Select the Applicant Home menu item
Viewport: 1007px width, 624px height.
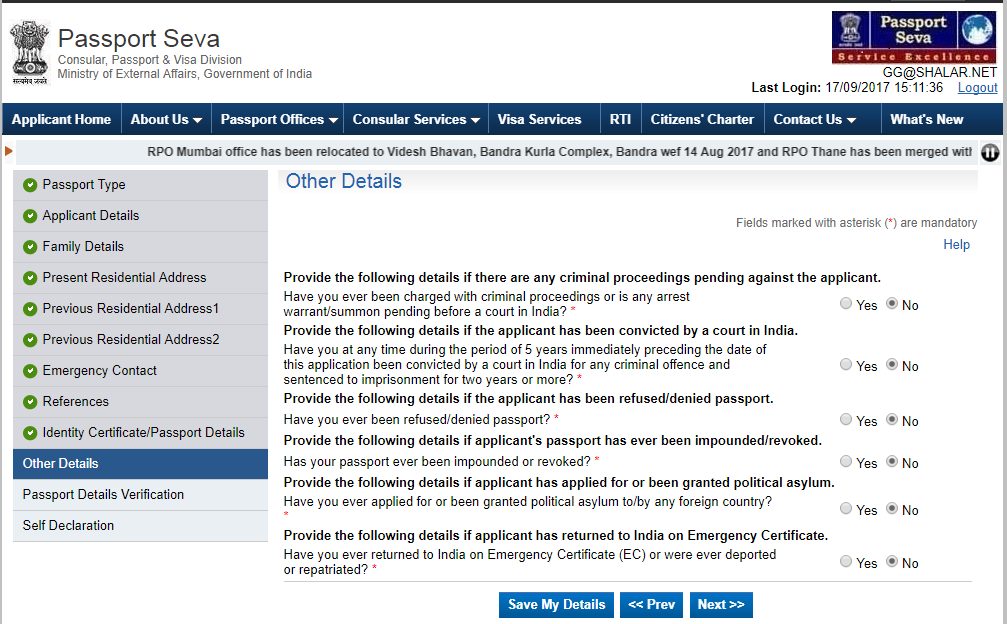[61, 118]
